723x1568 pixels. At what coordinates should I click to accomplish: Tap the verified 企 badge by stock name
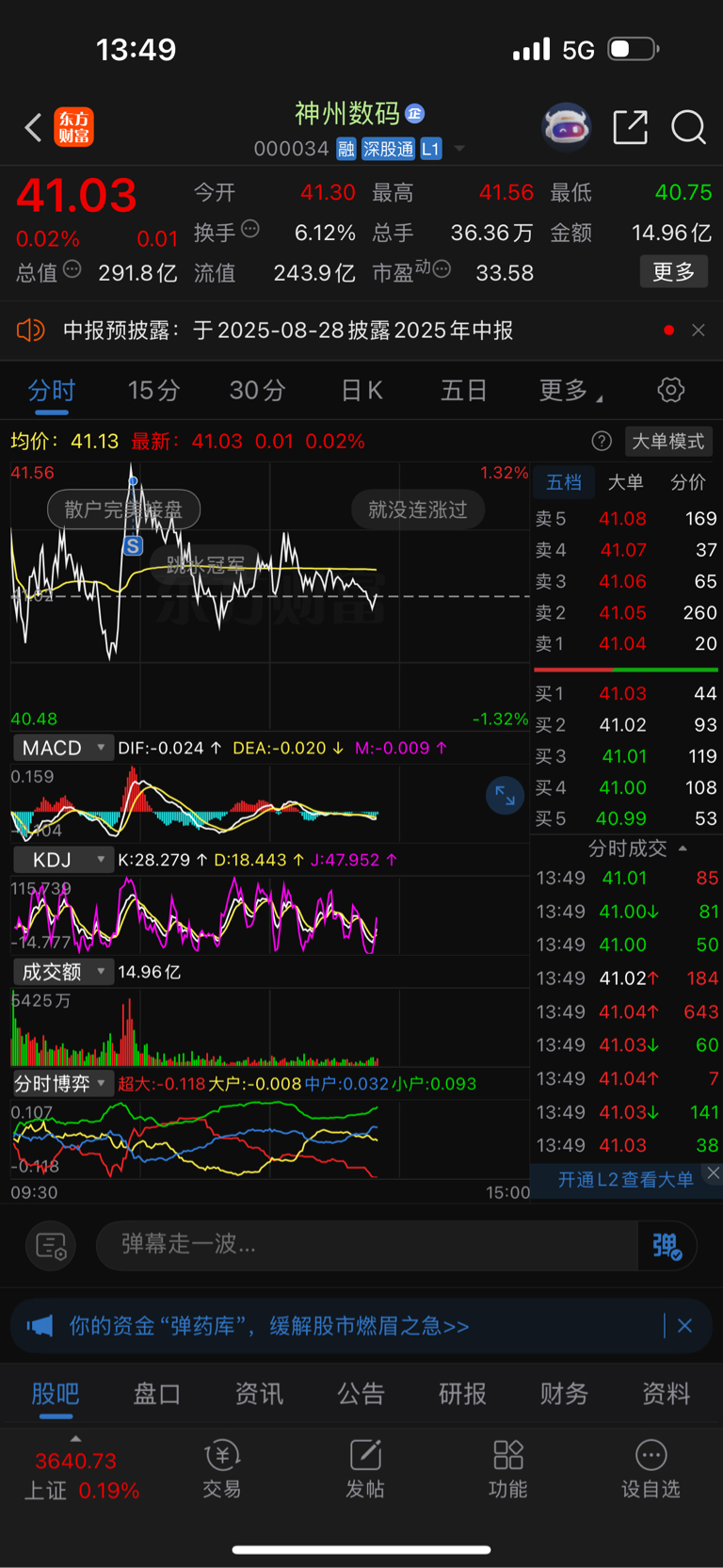tap(415, 114)
